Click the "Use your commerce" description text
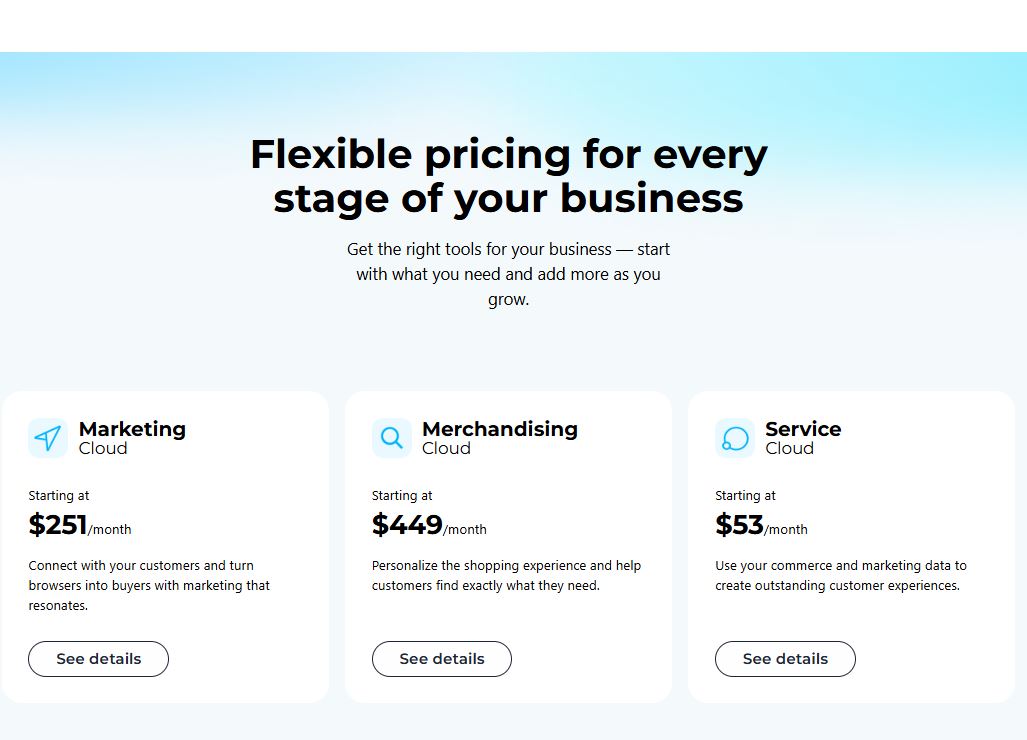This screenshot has width=1027, height=740. pos(840,575)
